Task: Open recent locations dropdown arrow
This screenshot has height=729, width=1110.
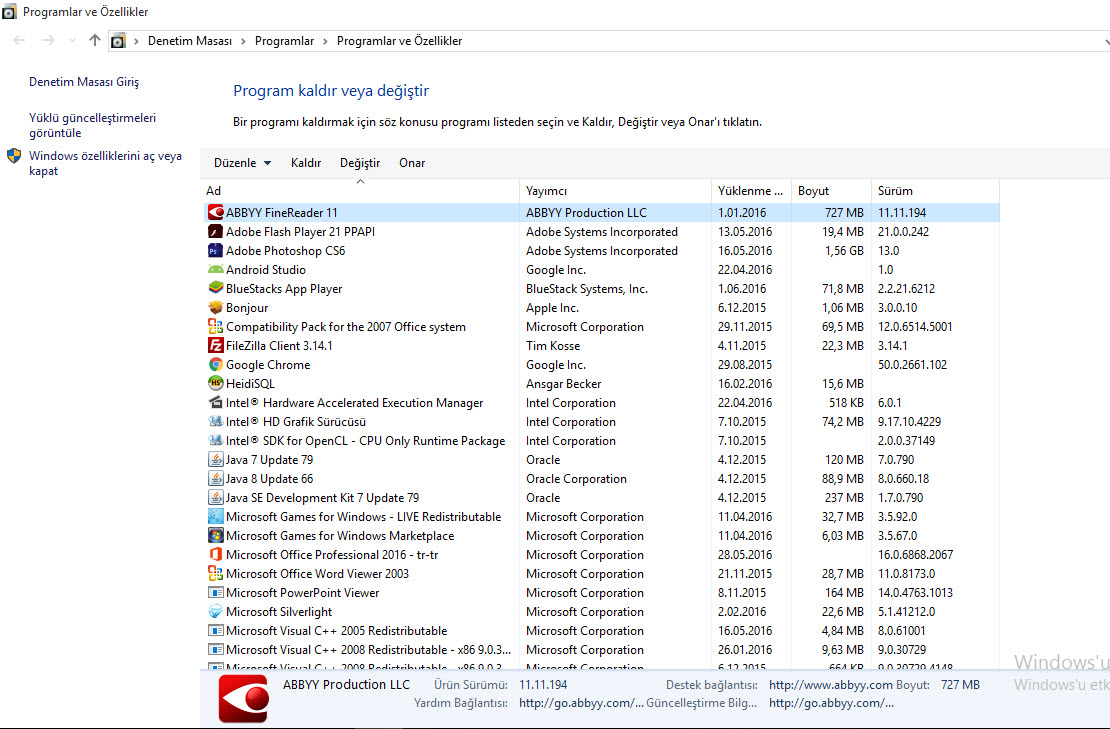Action: click(x=72, y=41)
